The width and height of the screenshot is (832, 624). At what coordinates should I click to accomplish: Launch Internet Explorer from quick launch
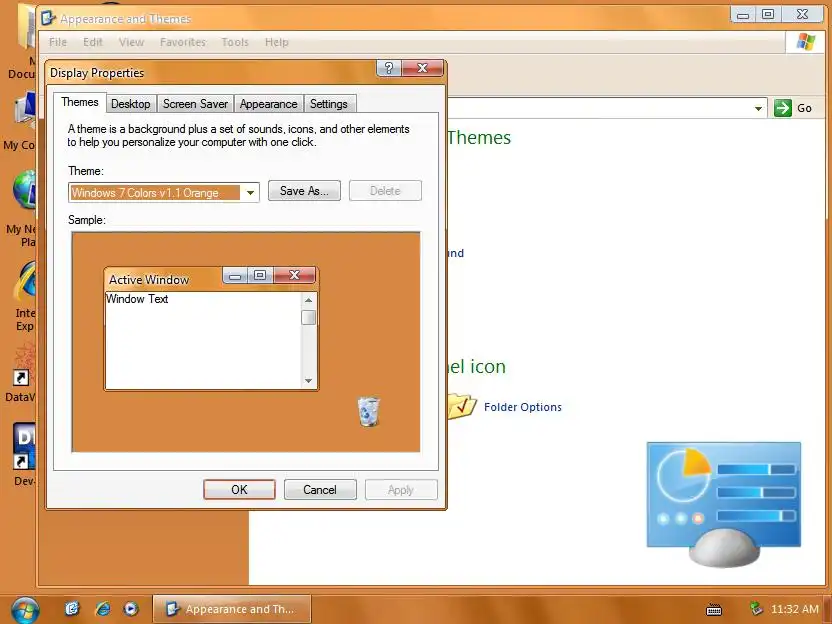point(102,609)
